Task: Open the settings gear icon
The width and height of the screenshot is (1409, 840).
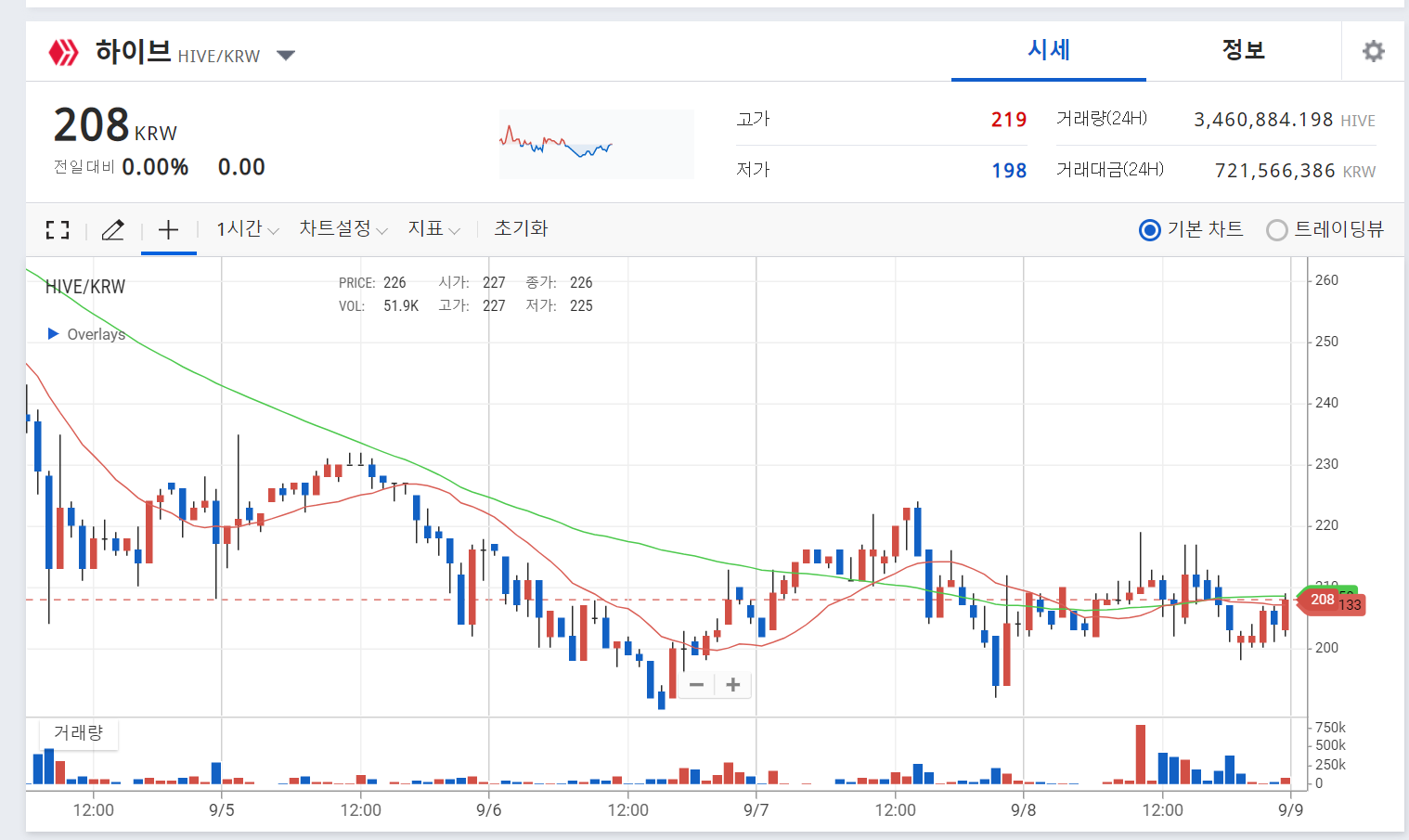Action: [x=1373, y=51]
